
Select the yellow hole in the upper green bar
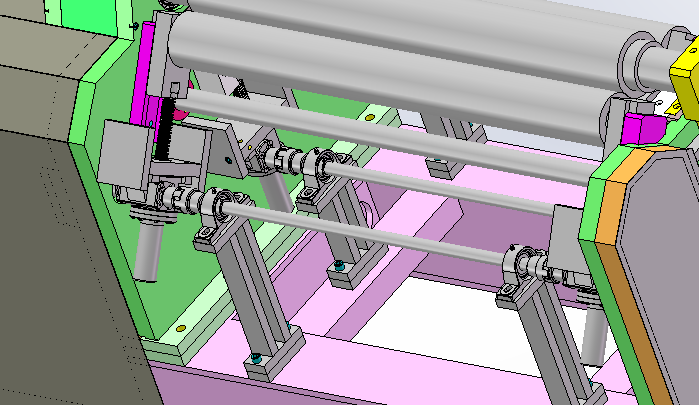pyautogui.click(x=370, y=118)
